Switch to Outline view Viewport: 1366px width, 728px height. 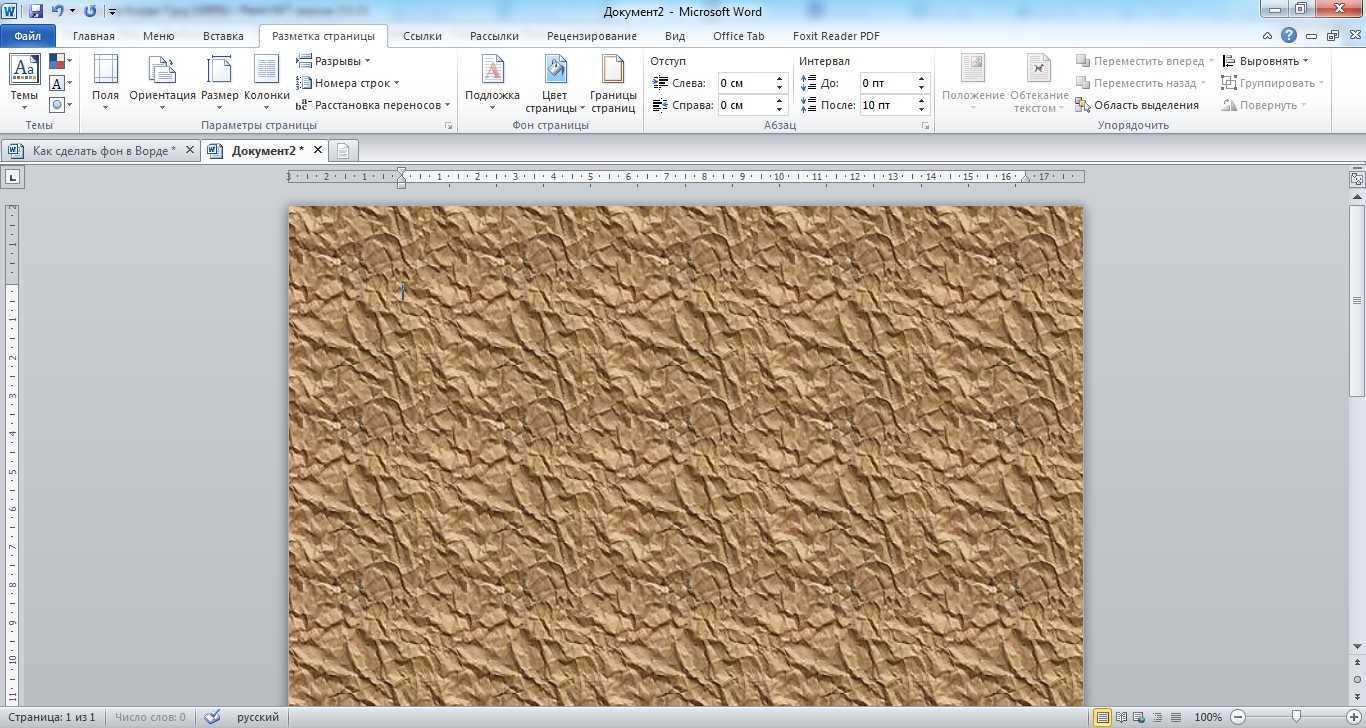[1157, 717]
